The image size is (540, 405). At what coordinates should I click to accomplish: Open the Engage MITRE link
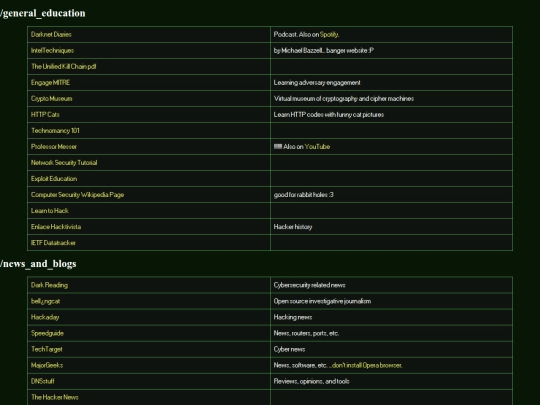click(50, 83)
